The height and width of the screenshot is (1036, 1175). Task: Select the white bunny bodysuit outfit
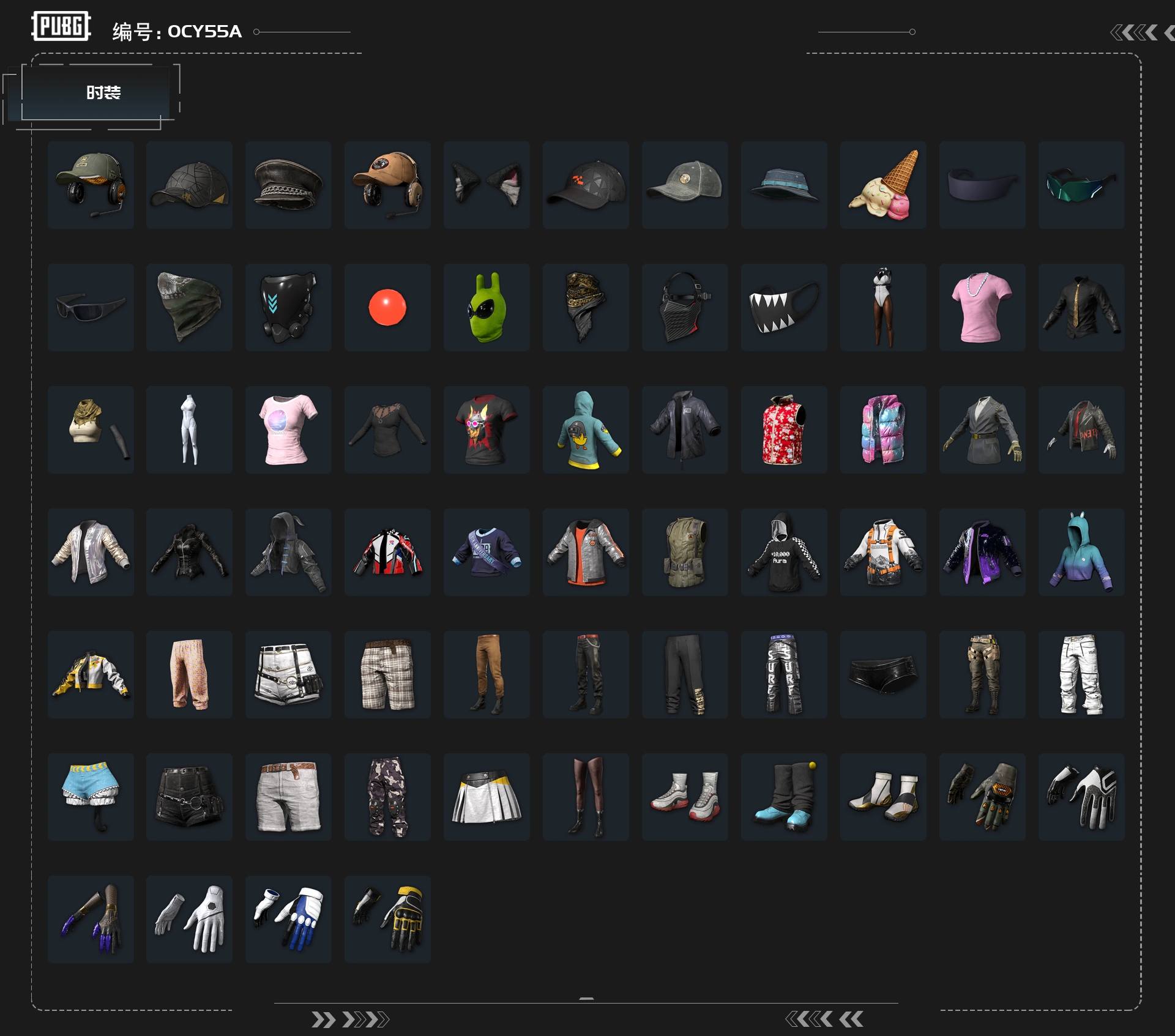tap(883, 307)
